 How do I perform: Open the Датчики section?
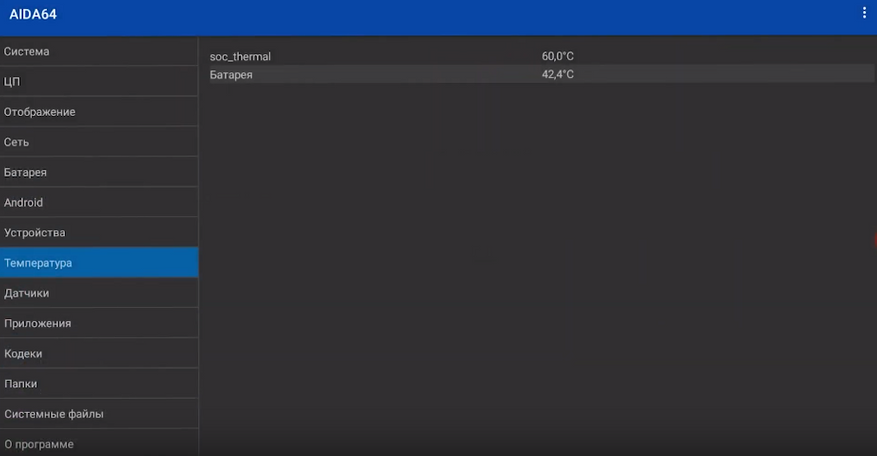click(99, 293)
